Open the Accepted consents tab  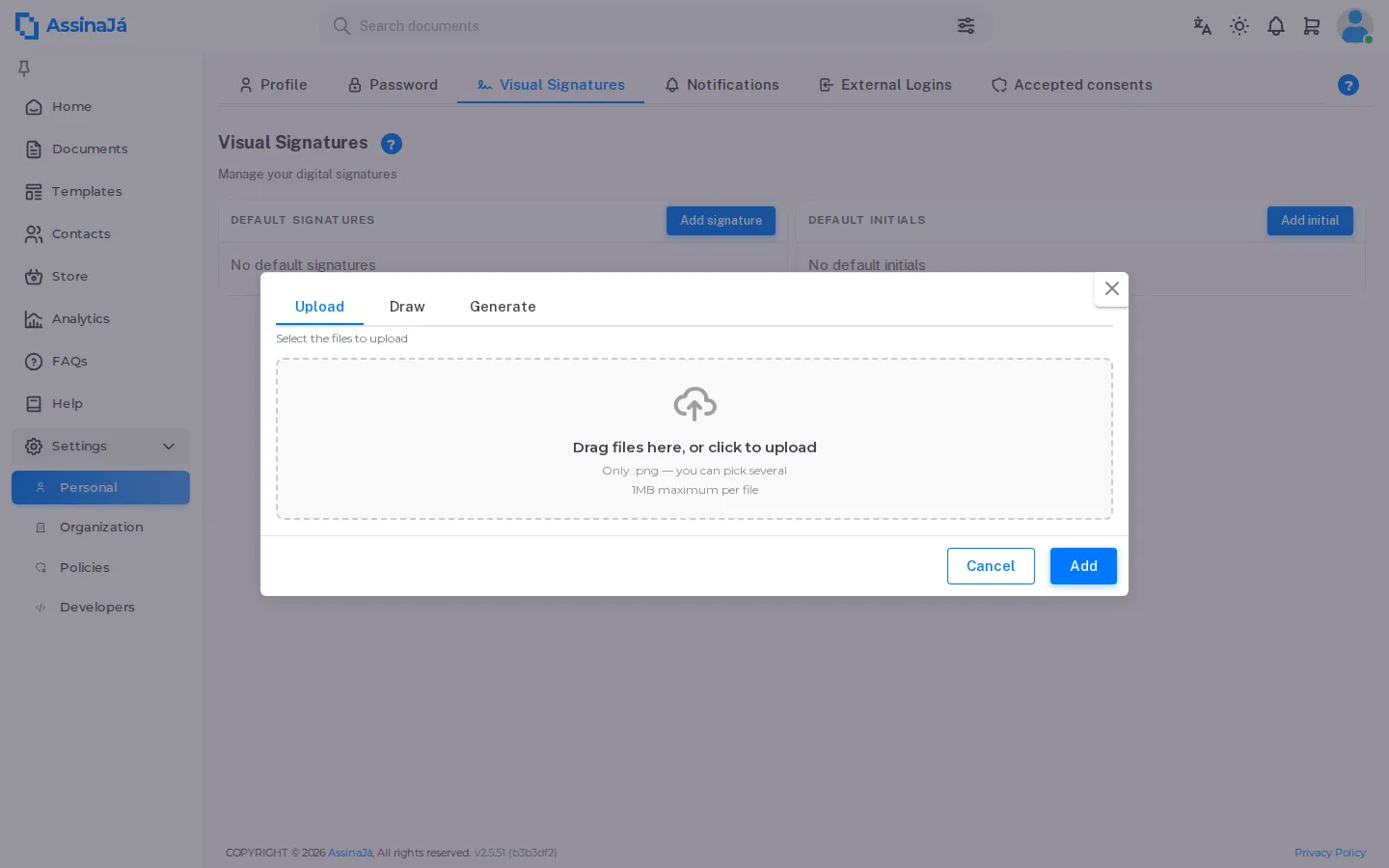tap(1072, 85)
